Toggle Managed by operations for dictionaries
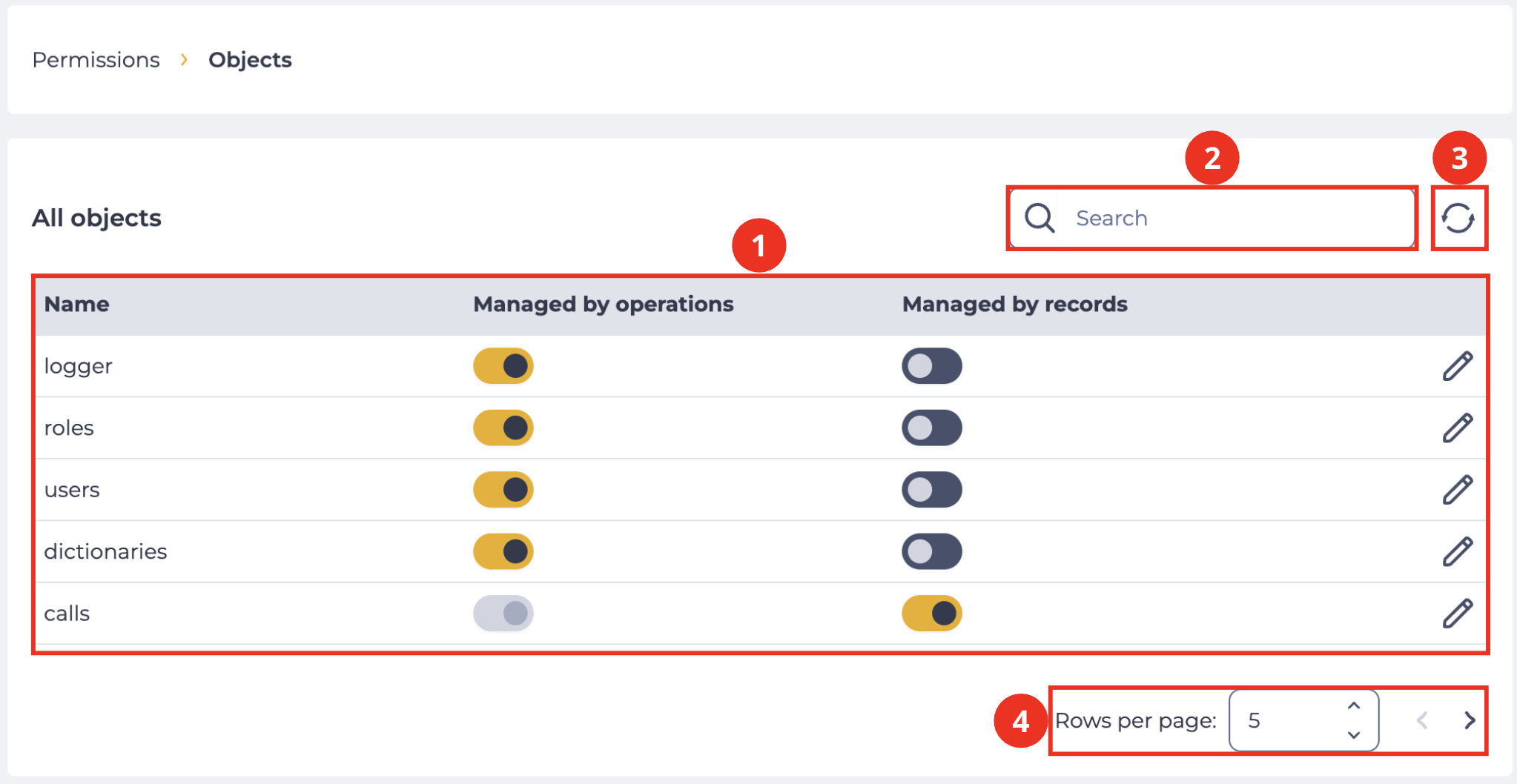Screen dimensions: 1517x784 (x=503, y=551)
